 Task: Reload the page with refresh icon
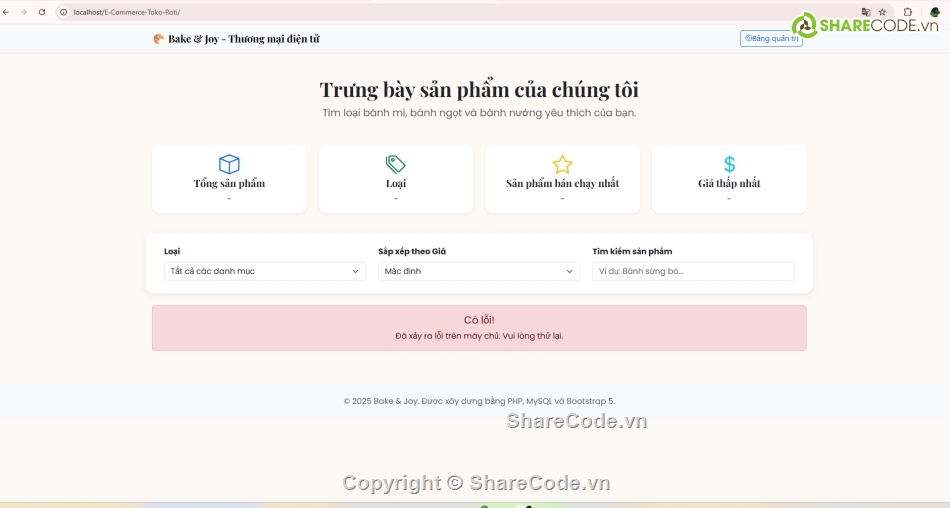42,12
